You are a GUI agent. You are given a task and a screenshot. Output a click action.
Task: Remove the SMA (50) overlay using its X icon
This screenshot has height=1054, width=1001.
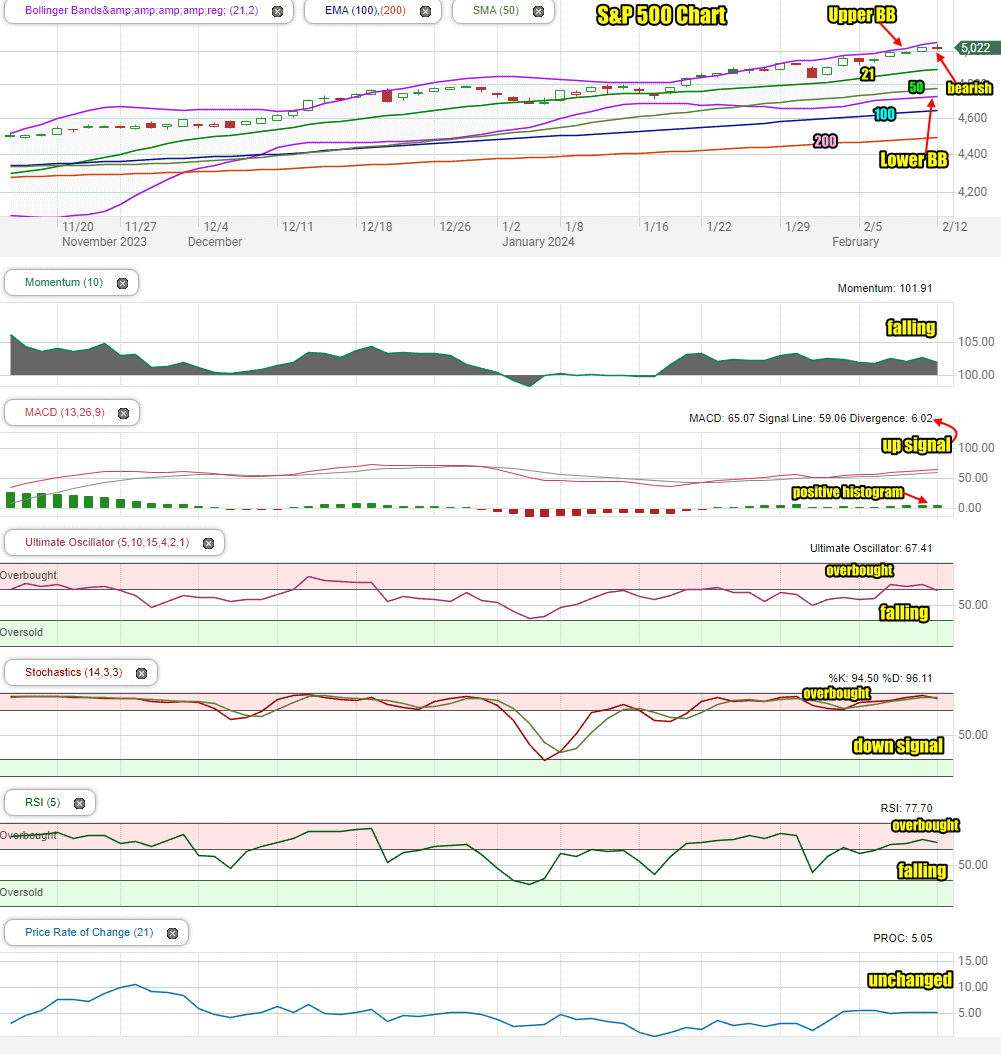pos(538,11)
